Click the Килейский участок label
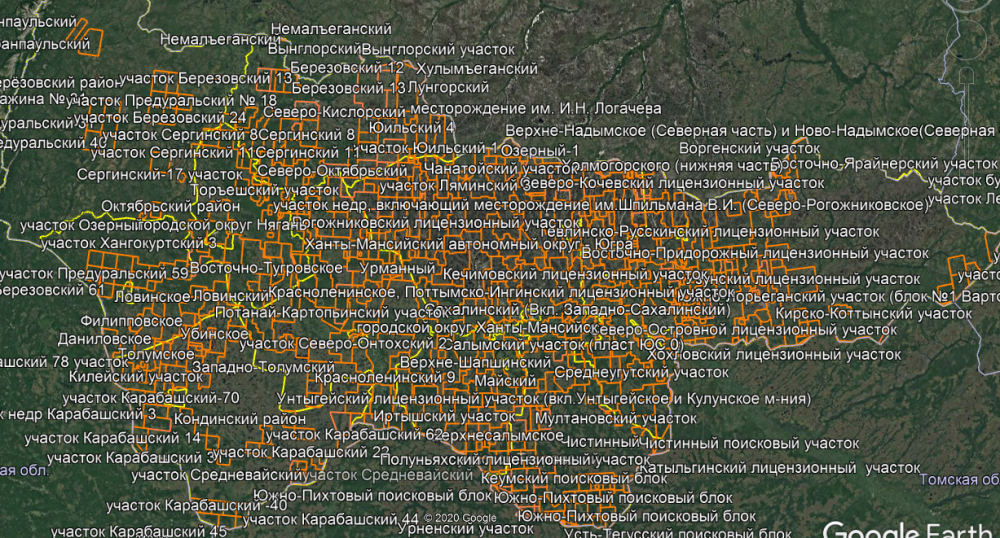Screen dimensions: 1000x538 pos(122,377)
